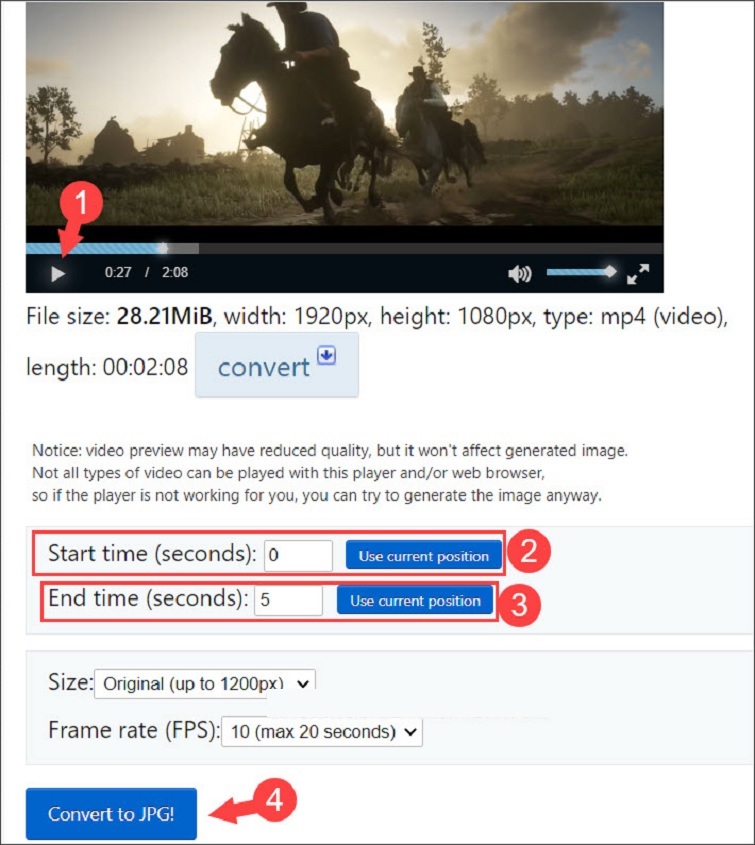Click the convert download button
This screenshot has height=845, width=755.
tap(276, 365)
